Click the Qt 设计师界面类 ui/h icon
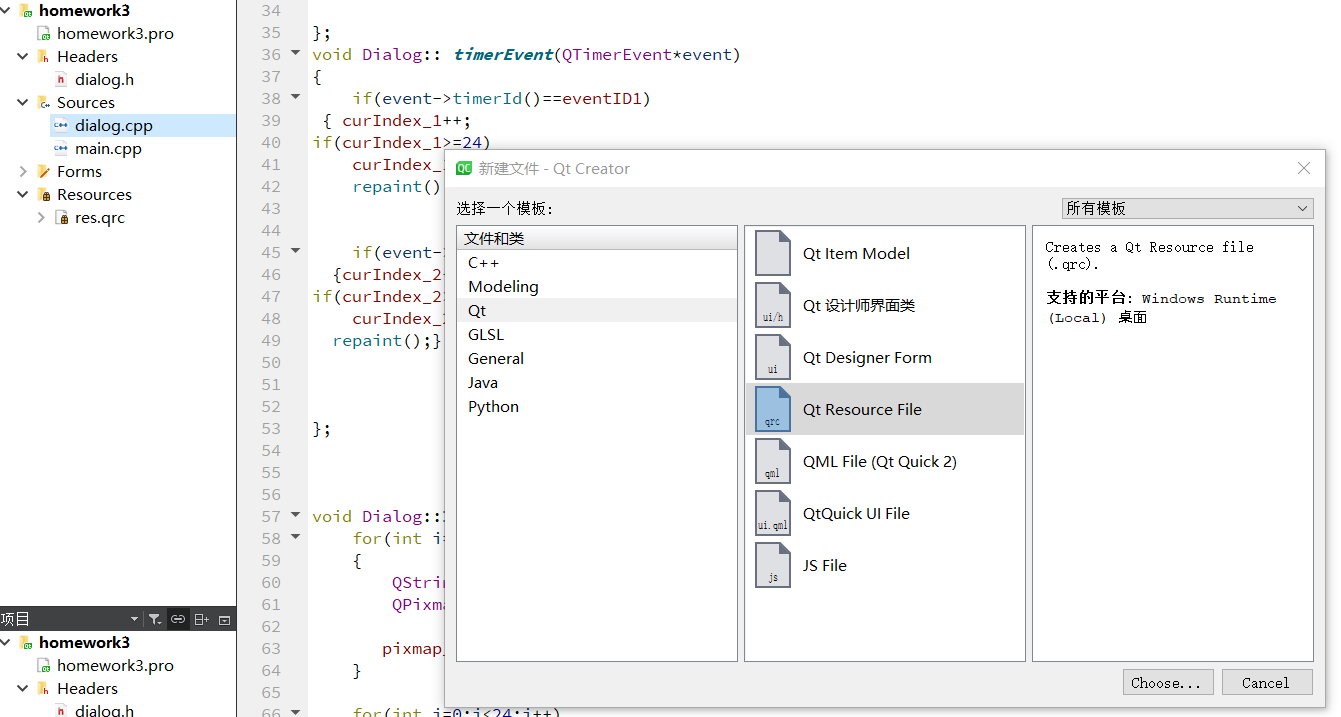This screenshot has height=717, width=1341. [772, 305]
